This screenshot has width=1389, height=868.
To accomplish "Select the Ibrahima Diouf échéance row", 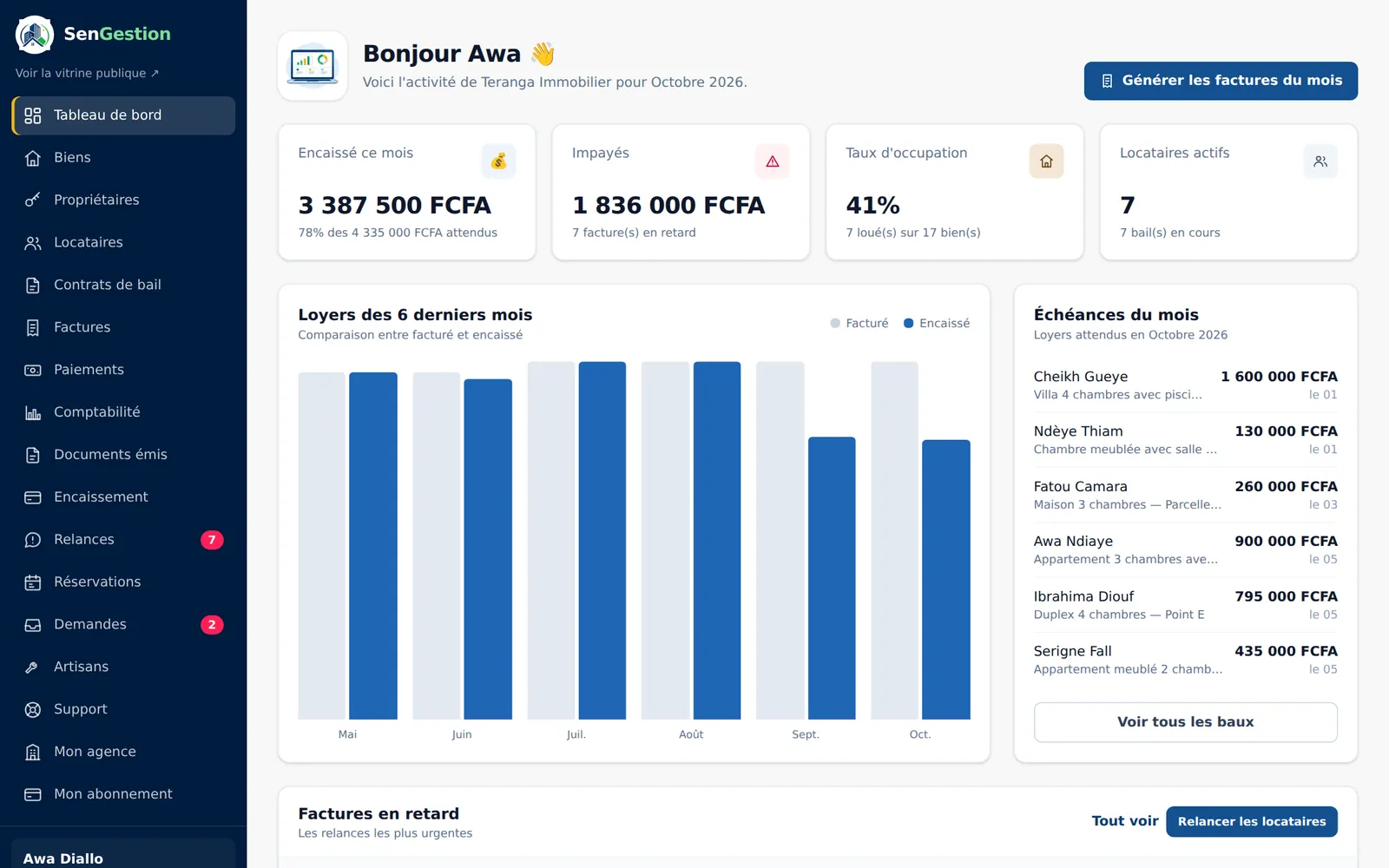I will pos(1186,605).
